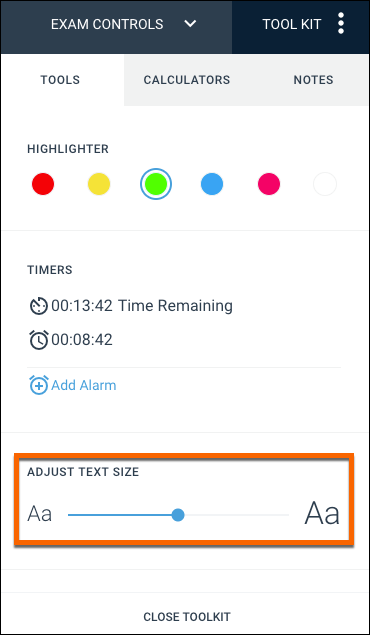This screenshot has height=635, width=370.
Task: Choose the green highlighter swatch
Action: (x=156, y=184)
